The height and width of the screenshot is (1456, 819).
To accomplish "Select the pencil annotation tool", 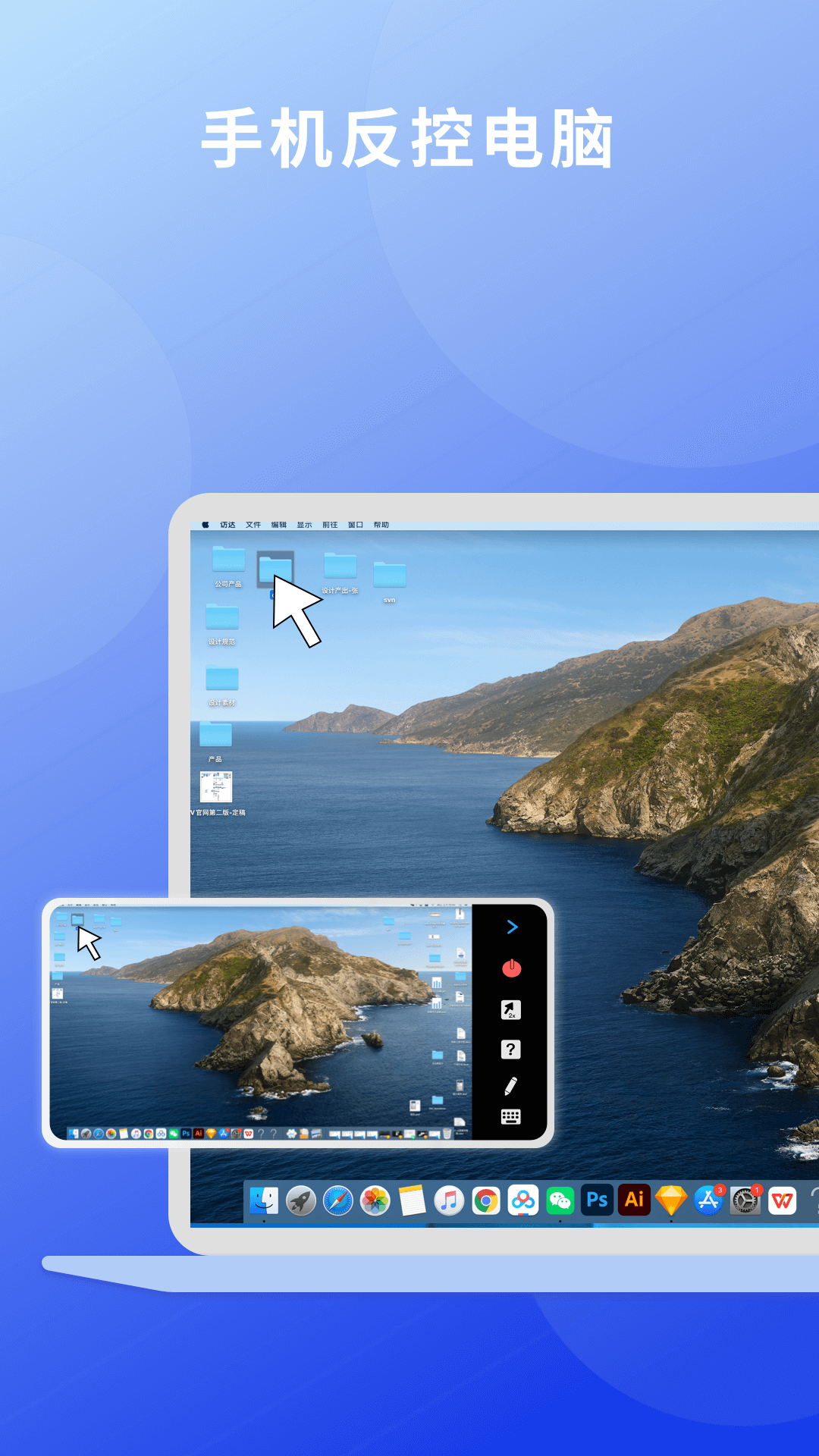I will [x=511, y=1086].
